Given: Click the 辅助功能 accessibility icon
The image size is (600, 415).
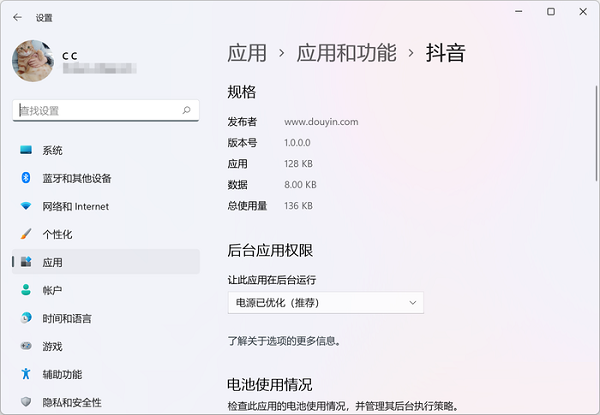Looking at the screenshot, I should pyautogui.click(x=26, y=374).
